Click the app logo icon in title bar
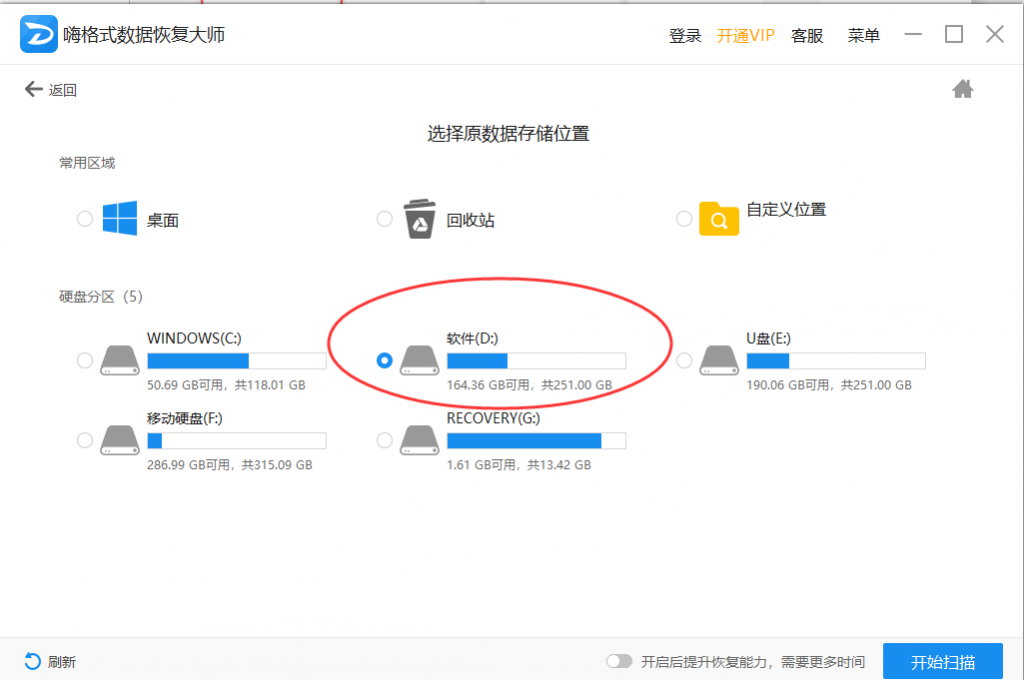 pyautogui.click(x=39, y=34)
